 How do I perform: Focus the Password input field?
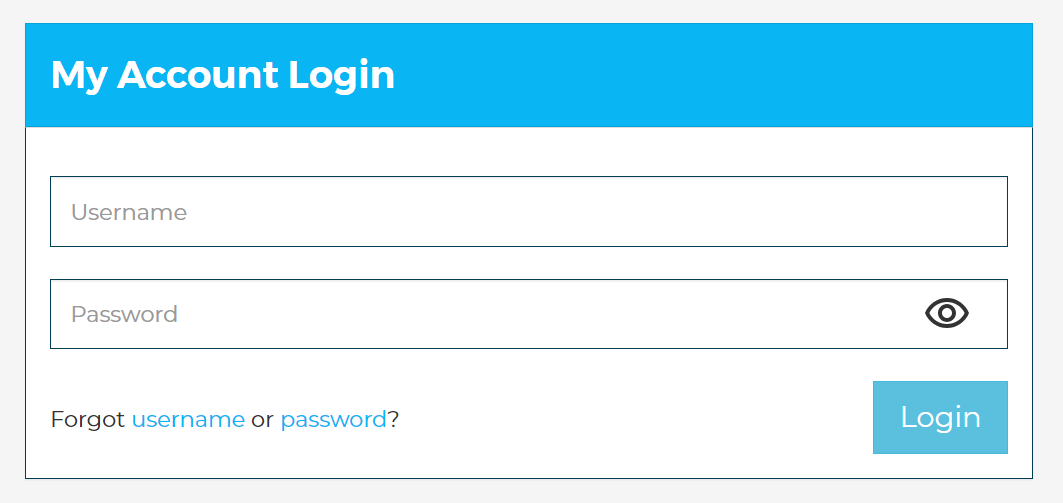pyautogui.click(x=529, y=314)
